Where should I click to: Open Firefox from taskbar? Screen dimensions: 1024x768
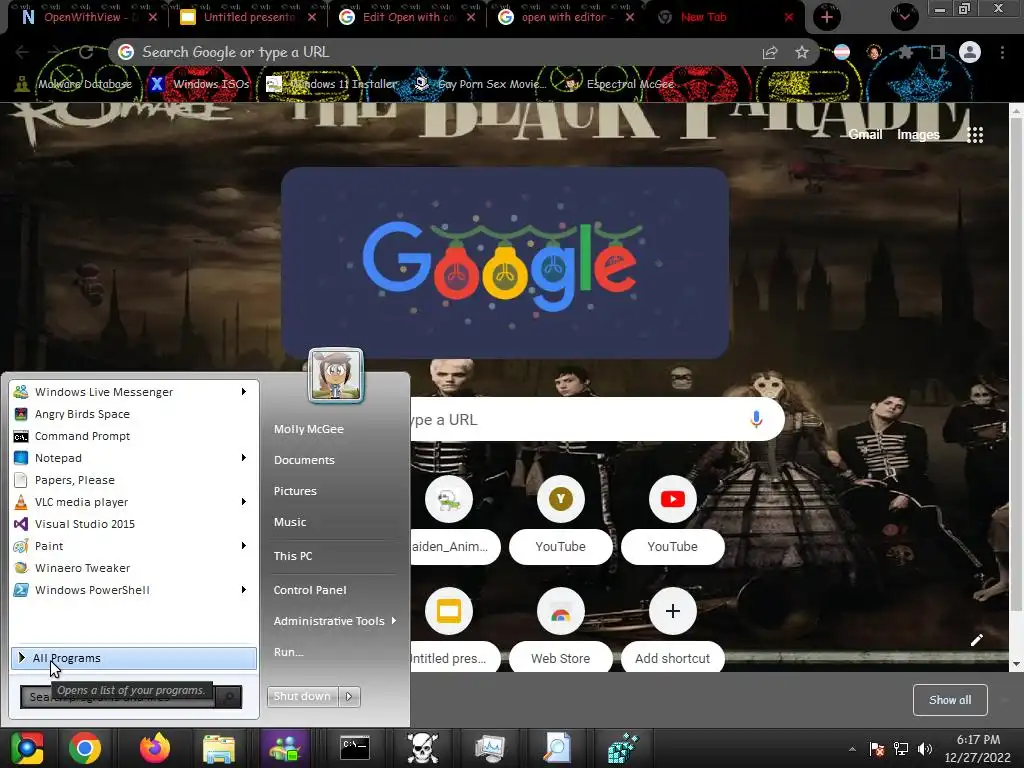[155, 748]
